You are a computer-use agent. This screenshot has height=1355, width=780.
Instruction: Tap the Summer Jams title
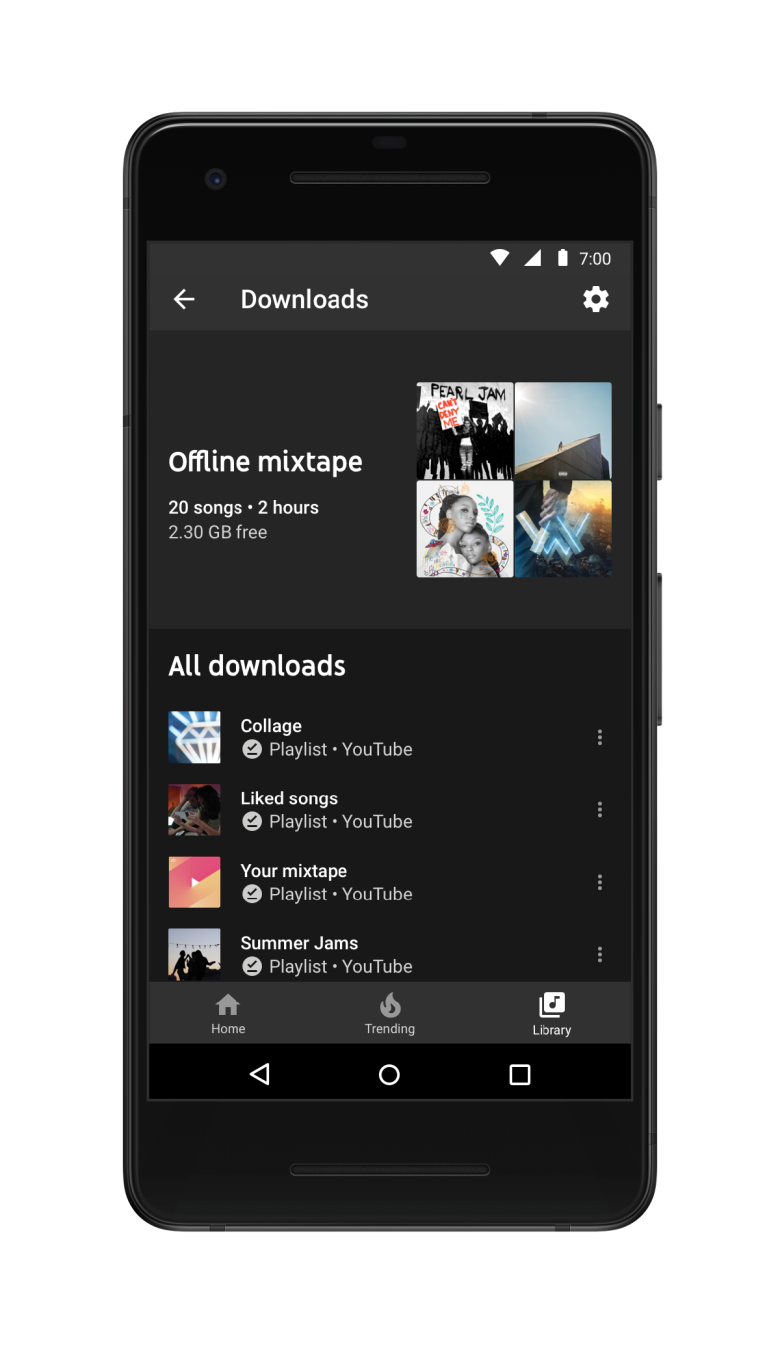point(299,943)
